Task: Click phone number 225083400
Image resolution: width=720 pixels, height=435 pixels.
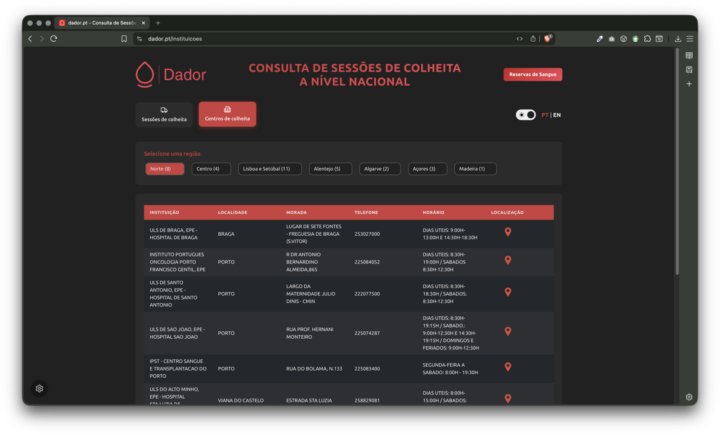Action: (367, 369)
